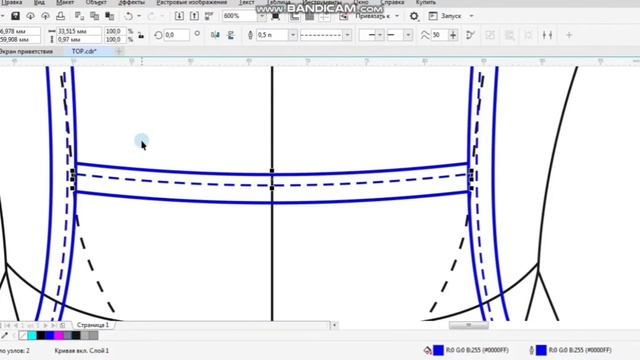
Task: Open the Справка menu
Action: pyautogui.click(x=392, y=2)
